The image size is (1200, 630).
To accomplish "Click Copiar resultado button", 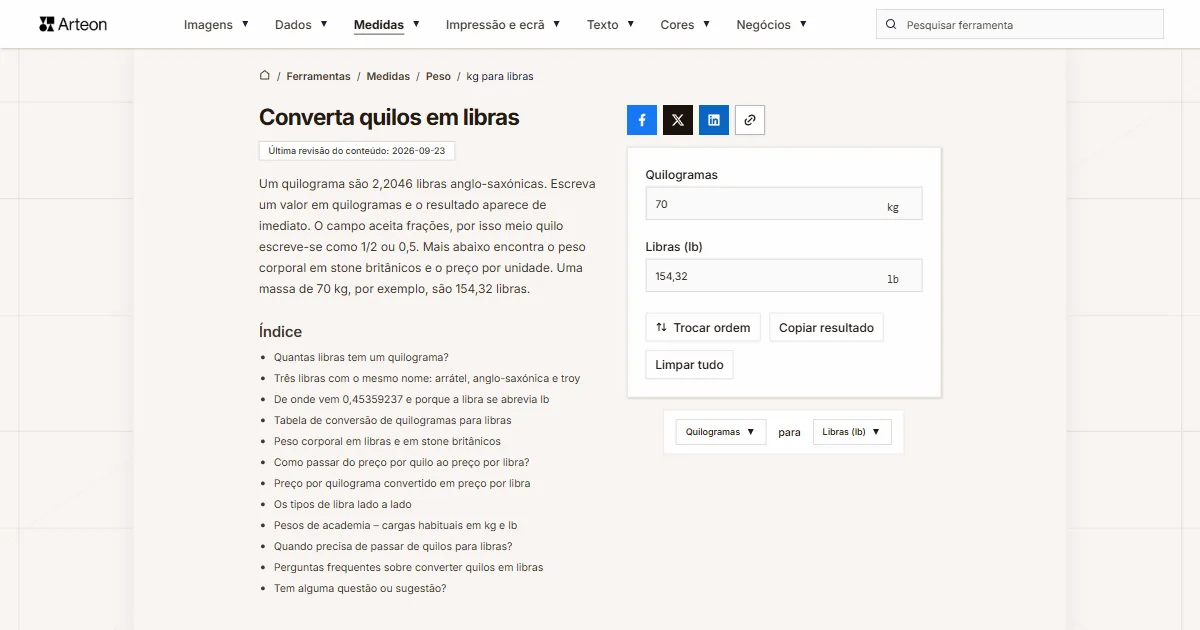I will point(826,328).
